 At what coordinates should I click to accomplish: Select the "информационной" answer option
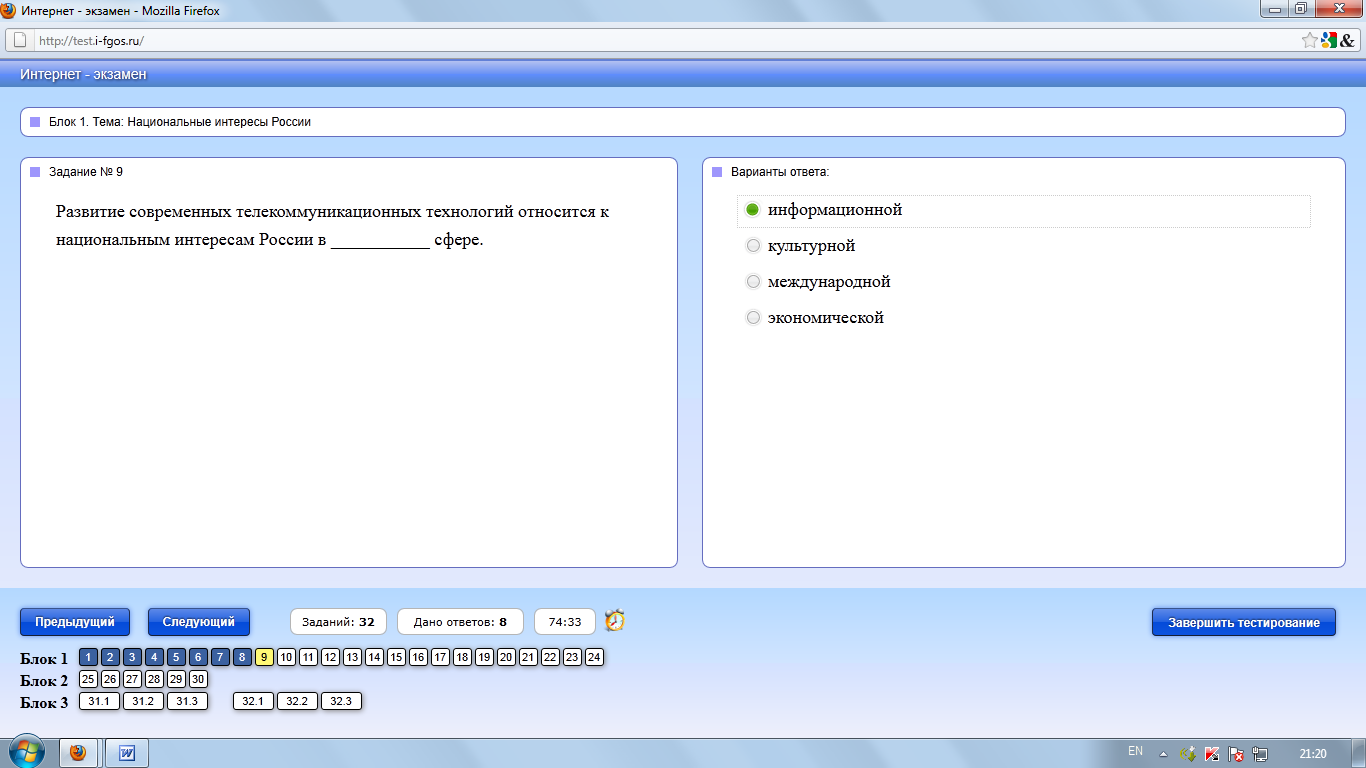pos(753,210)
